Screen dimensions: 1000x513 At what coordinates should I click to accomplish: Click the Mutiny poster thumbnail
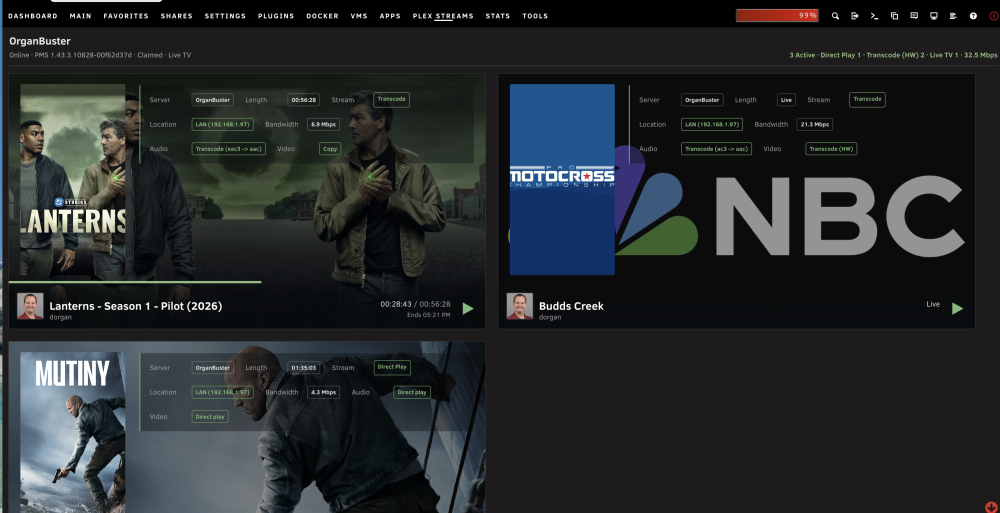pos(73,432)
